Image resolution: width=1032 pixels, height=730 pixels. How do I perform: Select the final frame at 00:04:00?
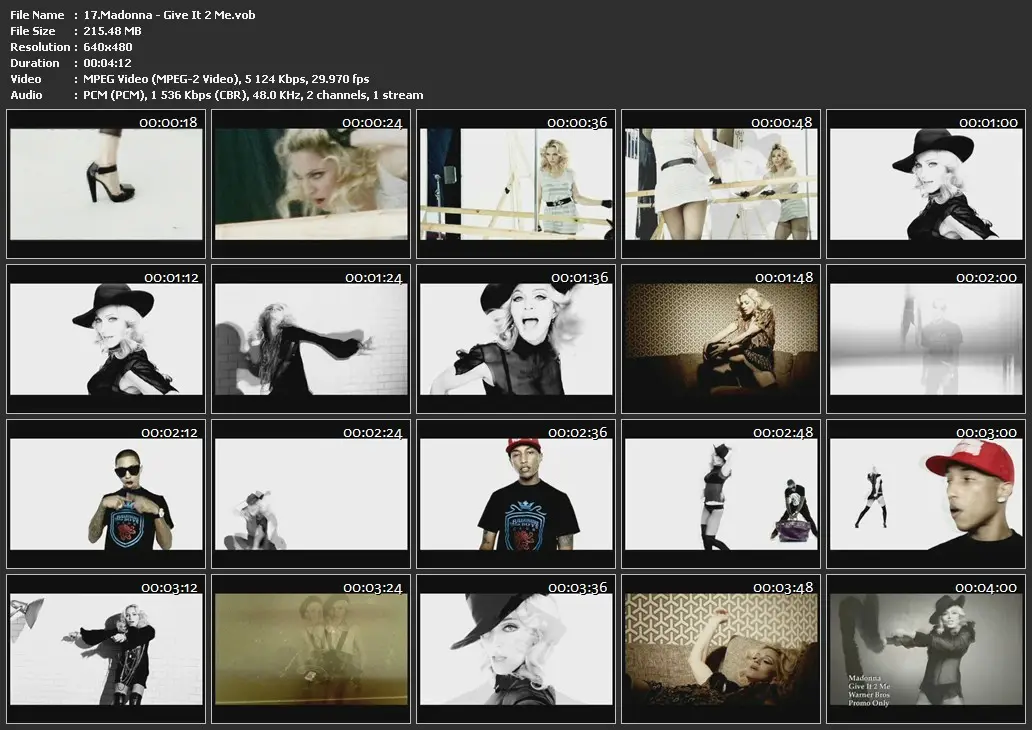point(926,649)
